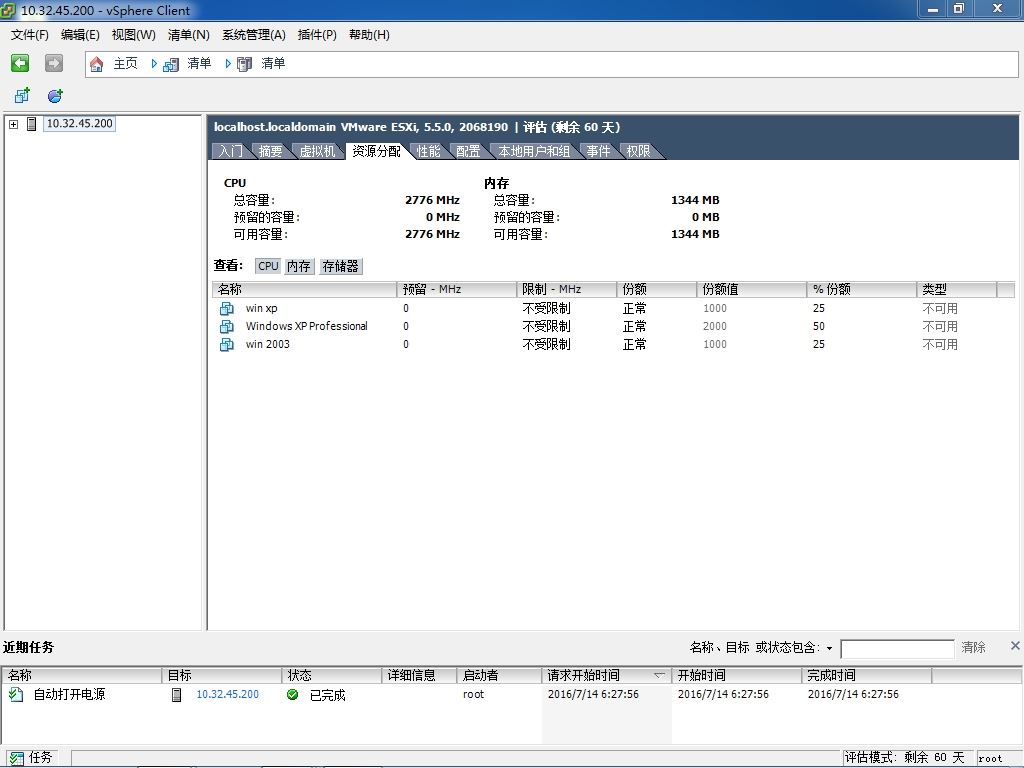Open the 帮助(H) menu
This screenshot has width=1024, height=768.
tap(369, 35)
